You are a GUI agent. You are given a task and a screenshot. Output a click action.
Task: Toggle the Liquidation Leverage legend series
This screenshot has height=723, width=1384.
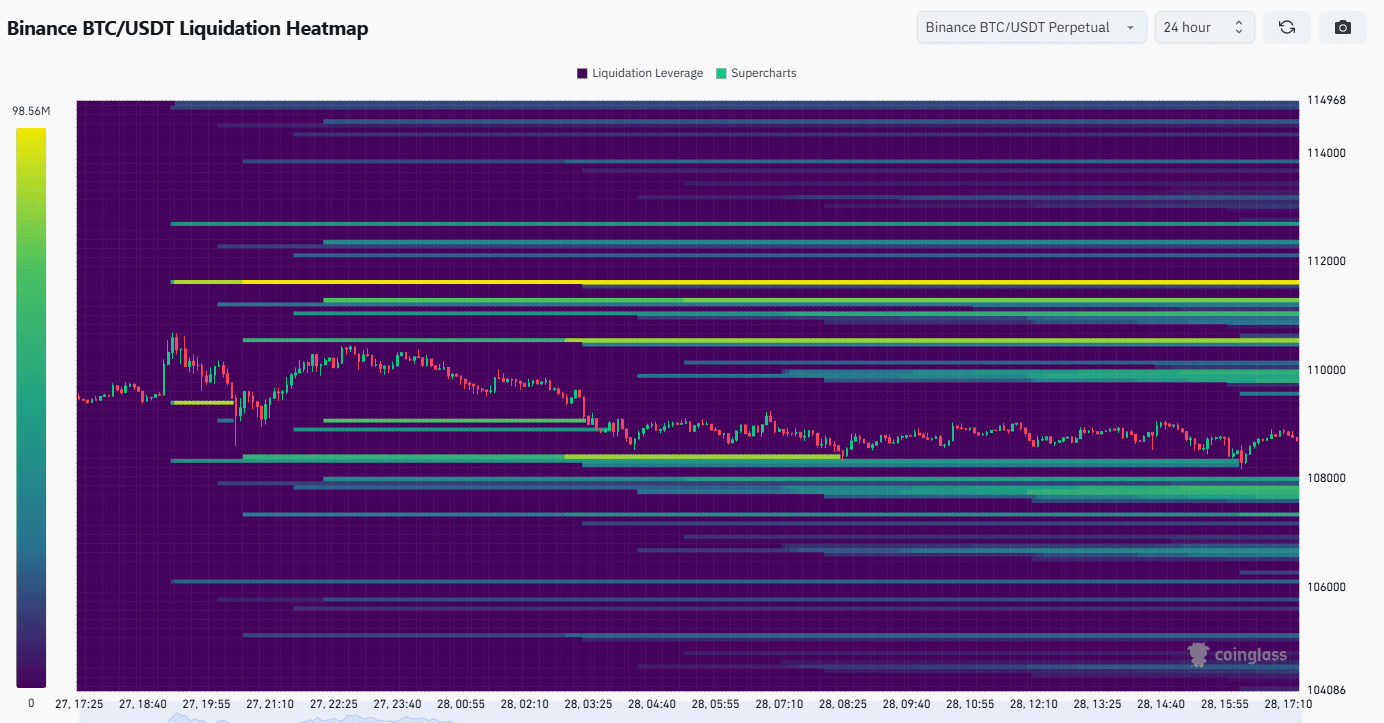pyautogui.click(x=640, y=73)
